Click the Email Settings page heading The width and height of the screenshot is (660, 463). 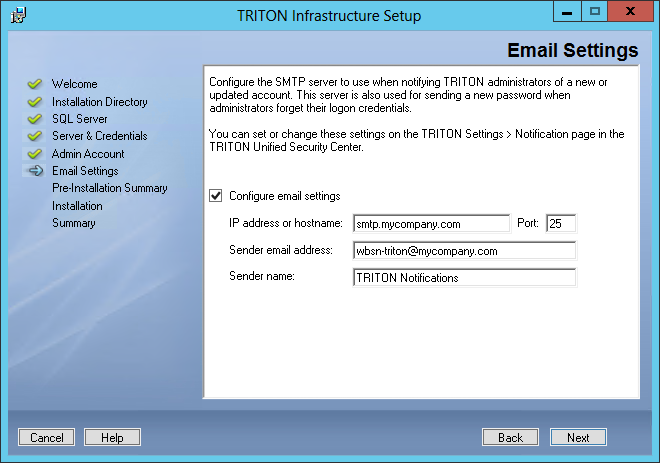pos(572,50)
